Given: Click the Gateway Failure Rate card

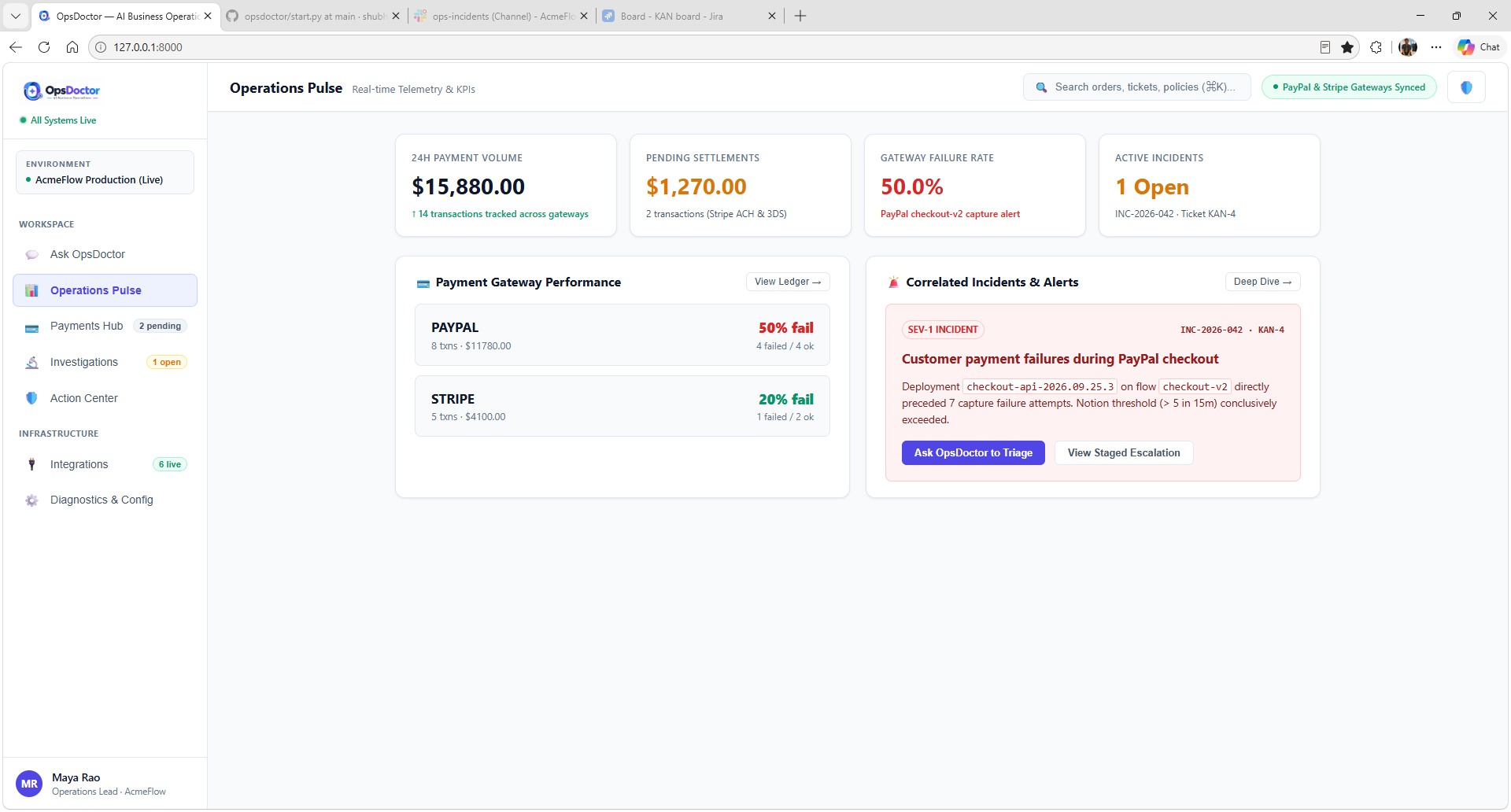Looking at the screenshot, I should (974, 185).
